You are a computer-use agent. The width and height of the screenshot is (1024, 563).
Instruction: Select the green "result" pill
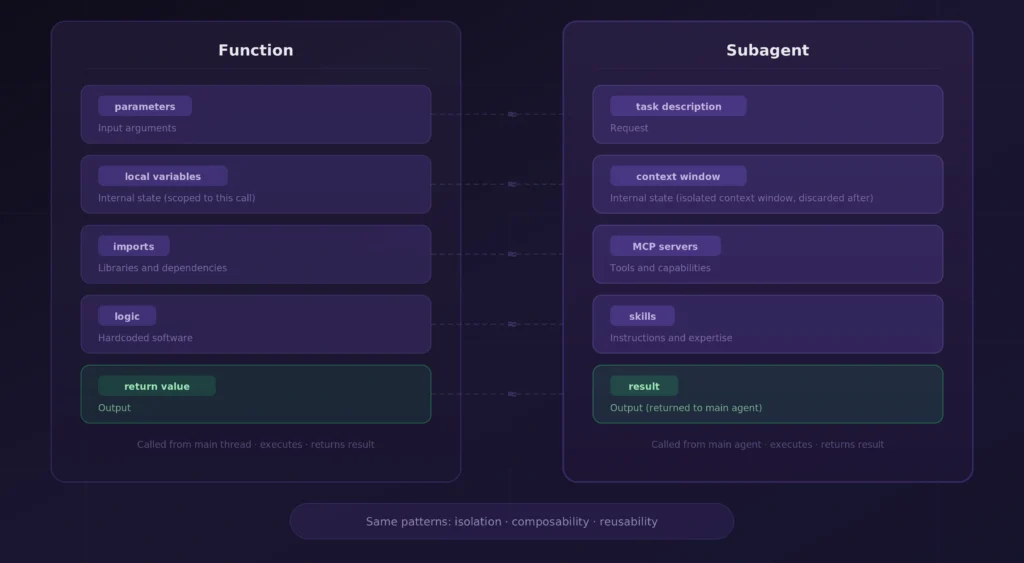pyautogui.click(x=644, y=386)
